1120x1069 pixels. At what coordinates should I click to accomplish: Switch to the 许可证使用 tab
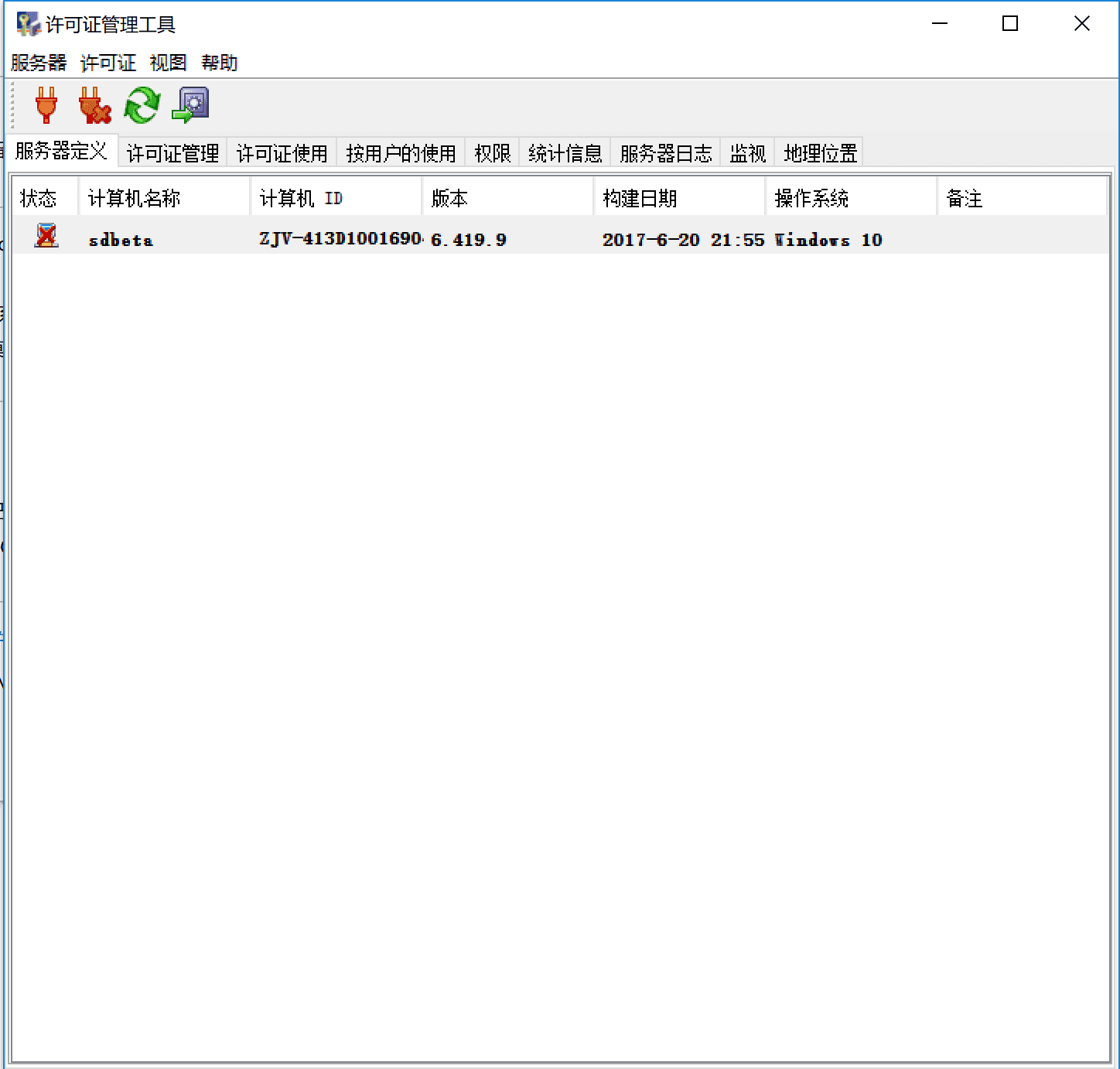click(x=281, y=152)
